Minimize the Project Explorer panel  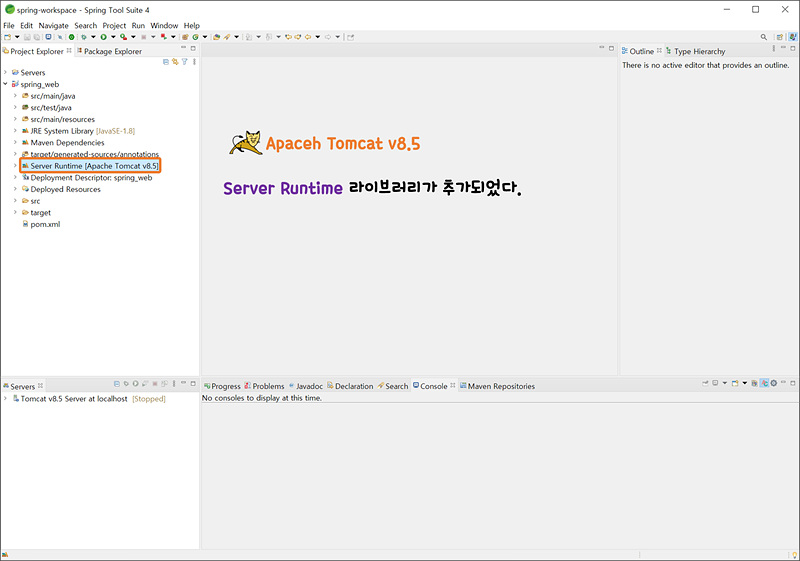pyautogui.click(x=183, y=48)
